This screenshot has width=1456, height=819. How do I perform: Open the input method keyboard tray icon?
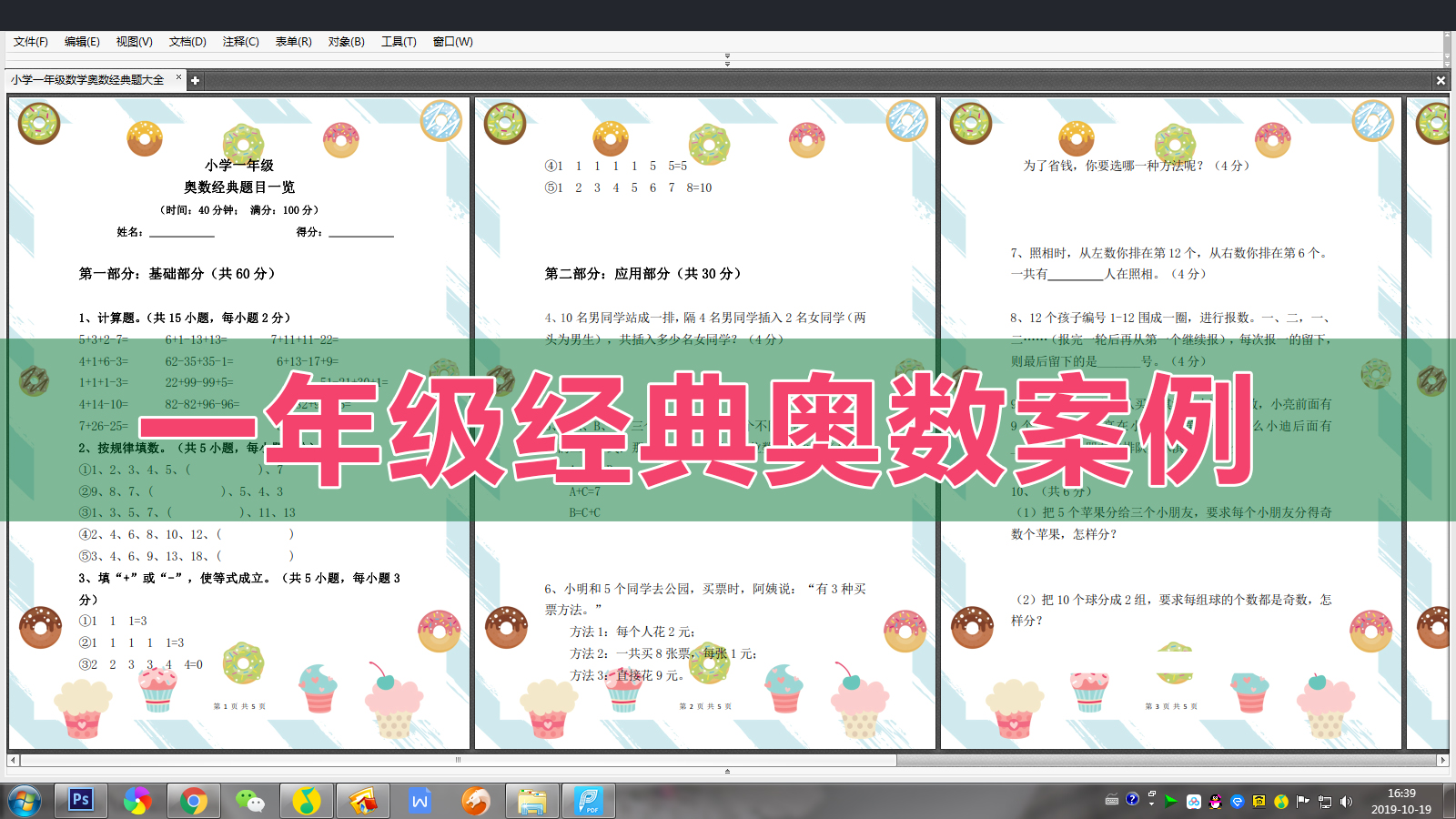click(1112, 801)
